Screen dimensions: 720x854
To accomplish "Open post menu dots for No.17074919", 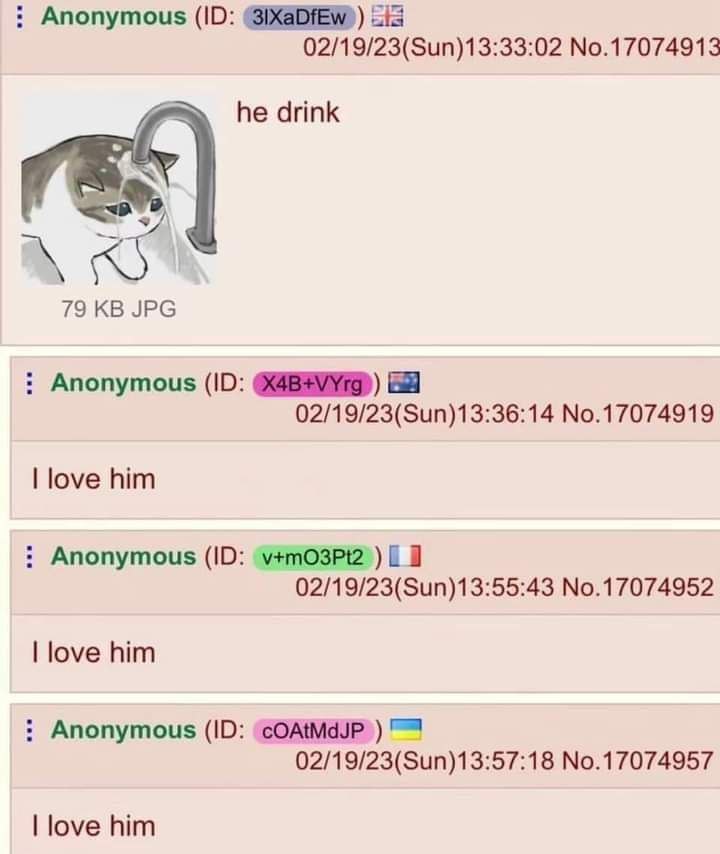I will click(29, 383).
